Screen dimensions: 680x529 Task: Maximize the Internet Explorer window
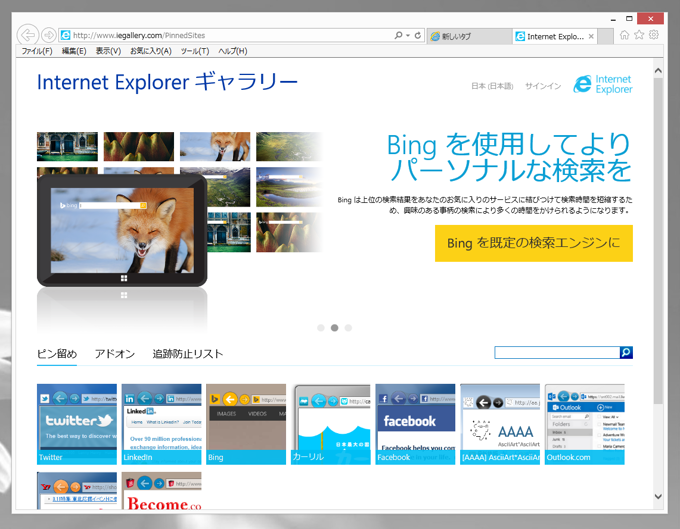pos(629,19)
